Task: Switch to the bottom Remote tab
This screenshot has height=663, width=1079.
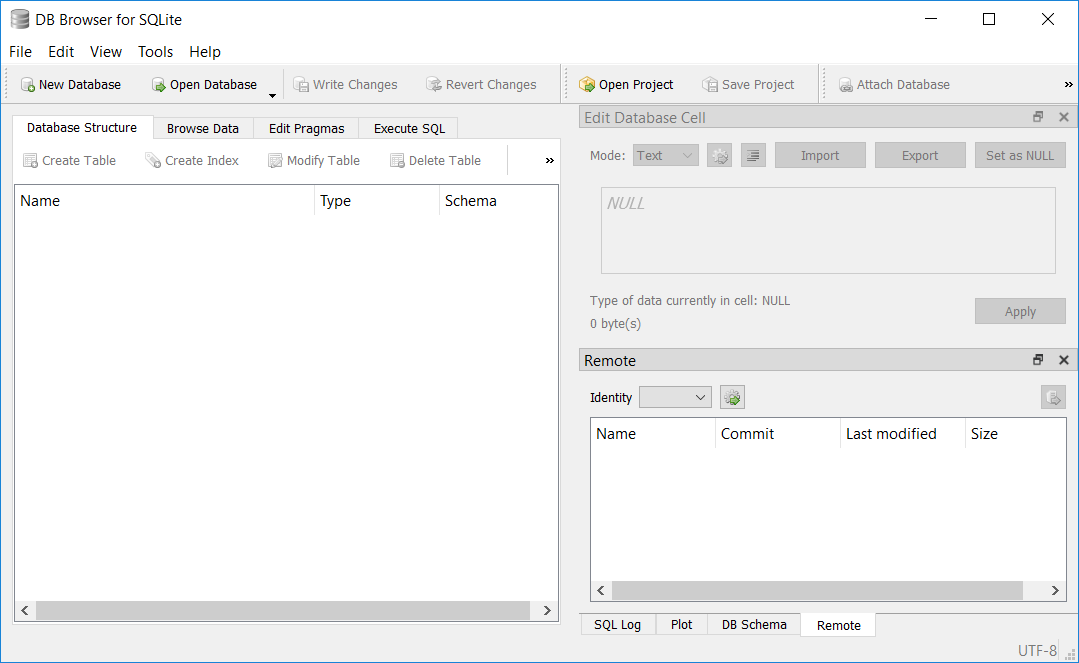Action: click(x=838, y=625)
